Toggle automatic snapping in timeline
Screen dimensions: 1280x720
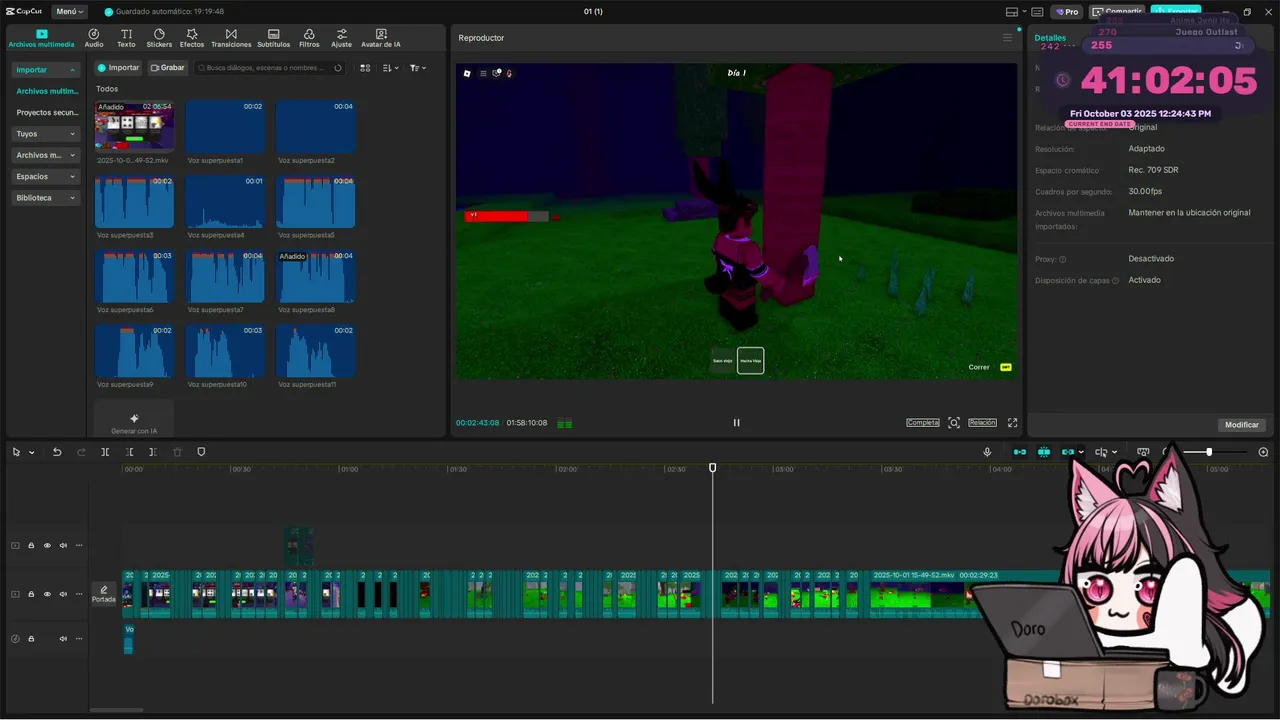(1043, 452)
